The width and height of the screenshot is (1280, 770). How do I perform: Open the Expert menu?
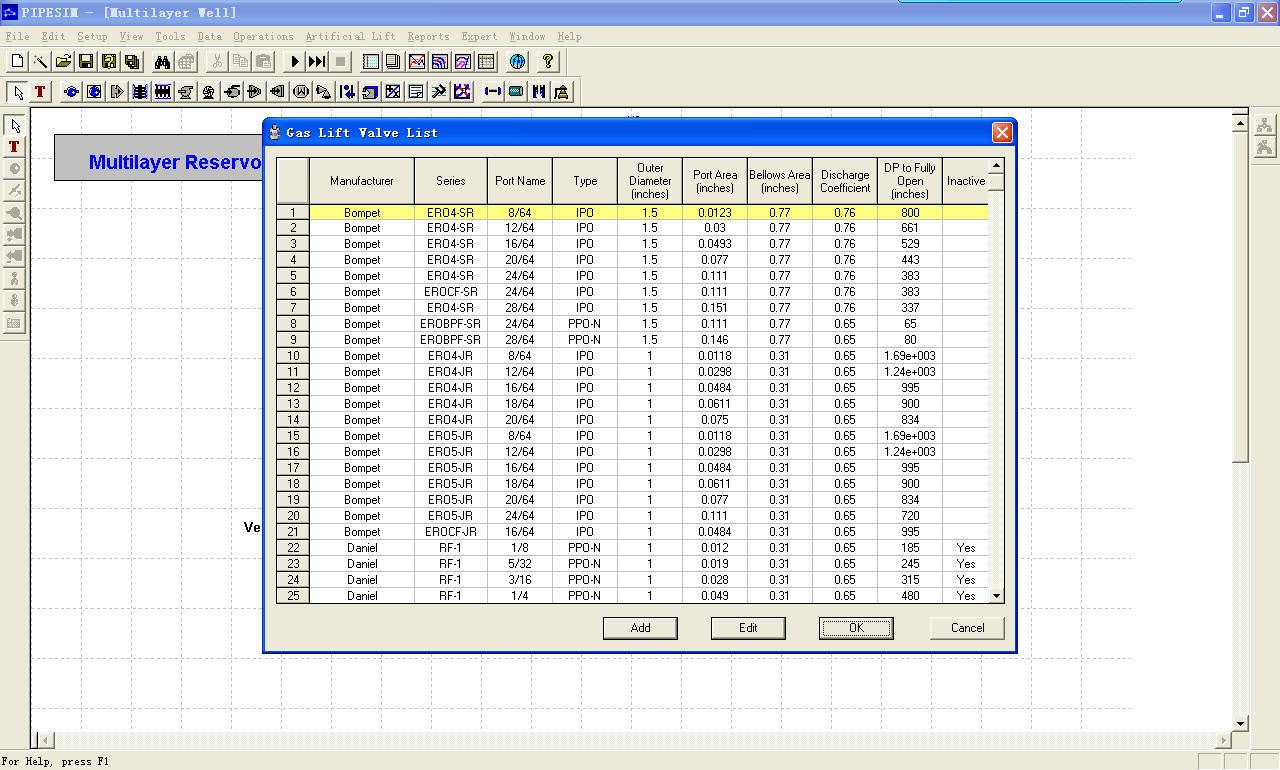point(479,37)
